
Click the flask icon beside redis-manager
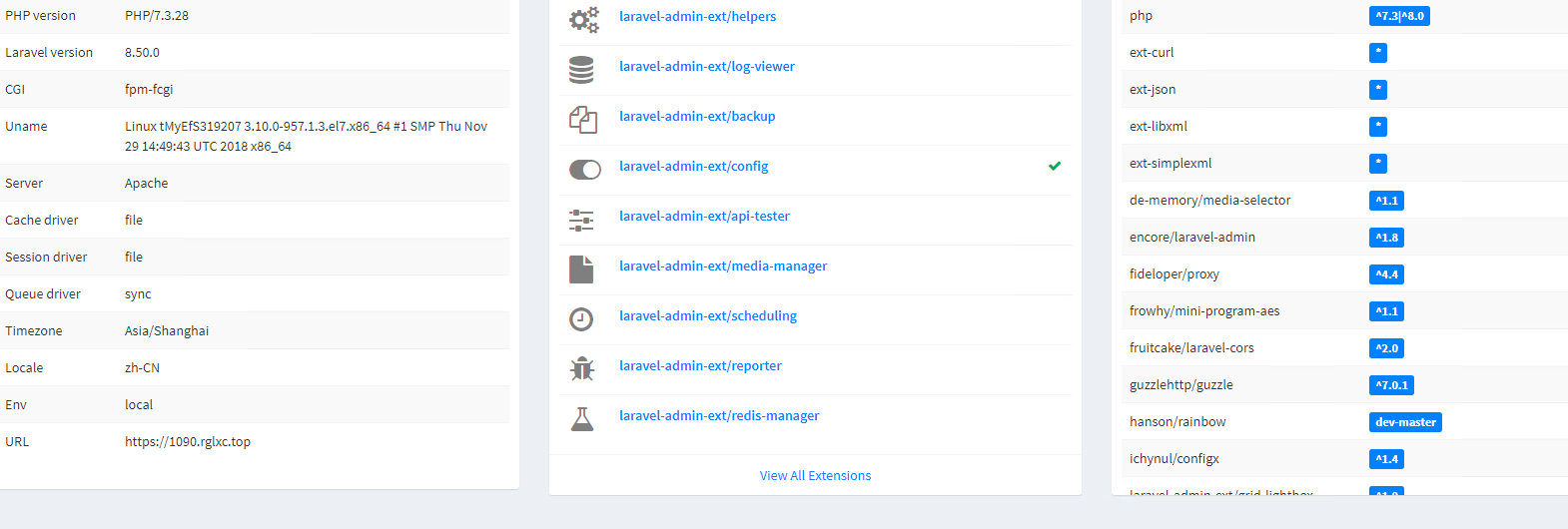[582, 418]
